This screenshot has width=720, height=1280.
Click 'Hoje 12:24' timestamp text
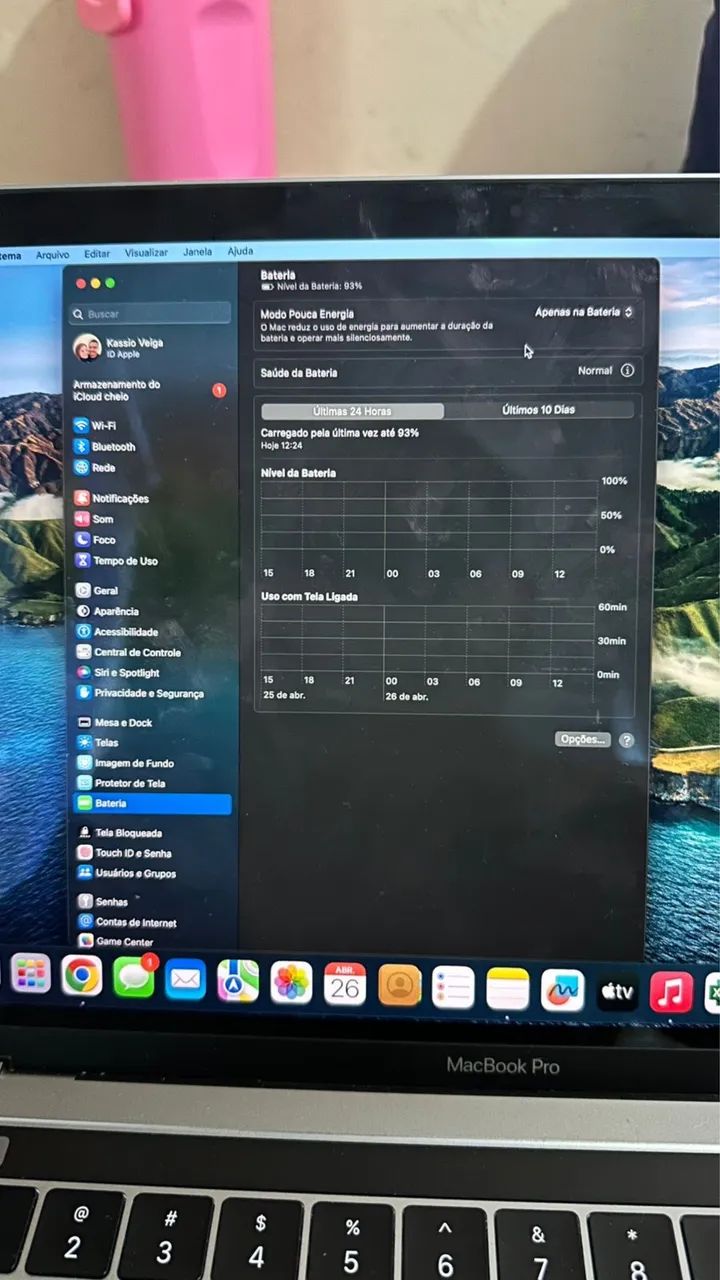(x=282, y=446)
